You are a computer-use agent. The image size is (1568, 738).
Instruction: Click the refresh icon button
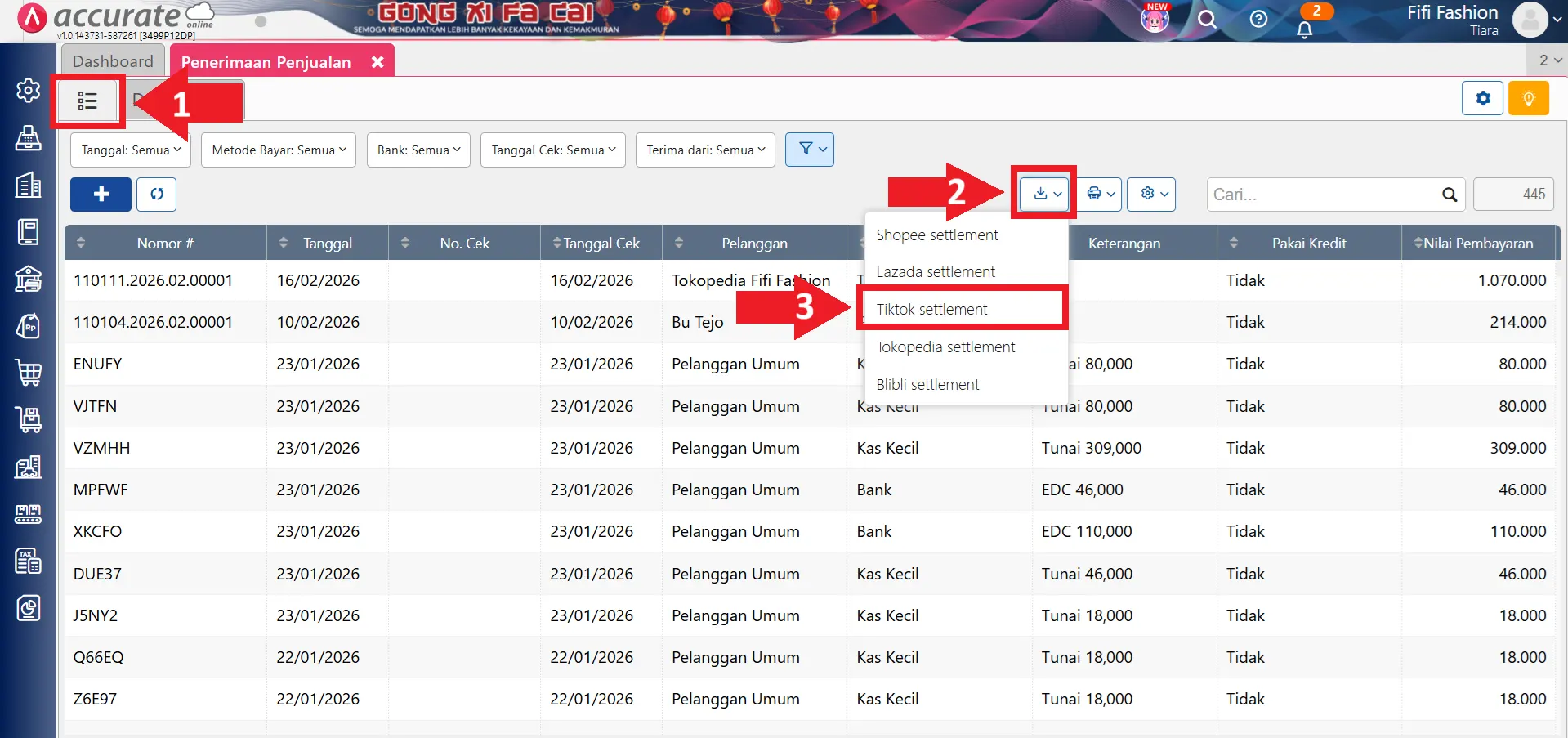[156, 195]
